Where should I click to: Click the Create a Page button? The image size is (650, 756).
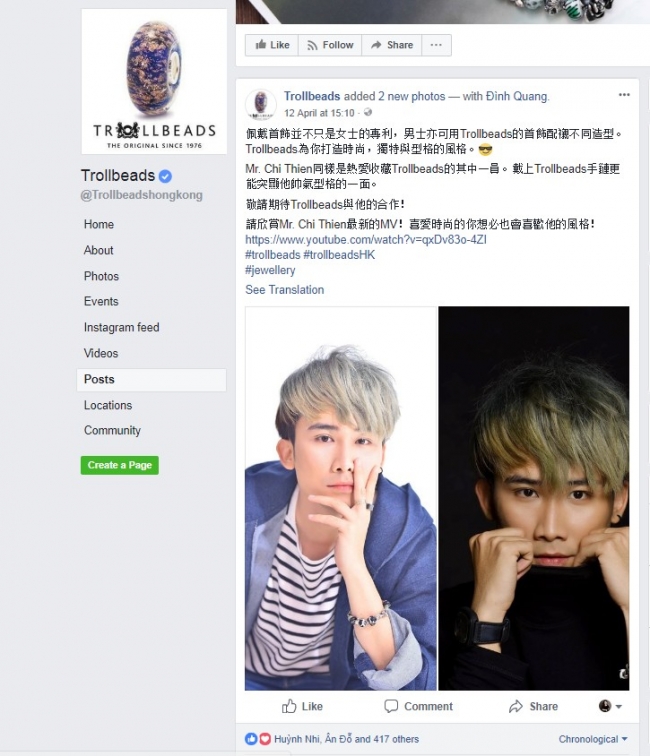tap(120, 465)
